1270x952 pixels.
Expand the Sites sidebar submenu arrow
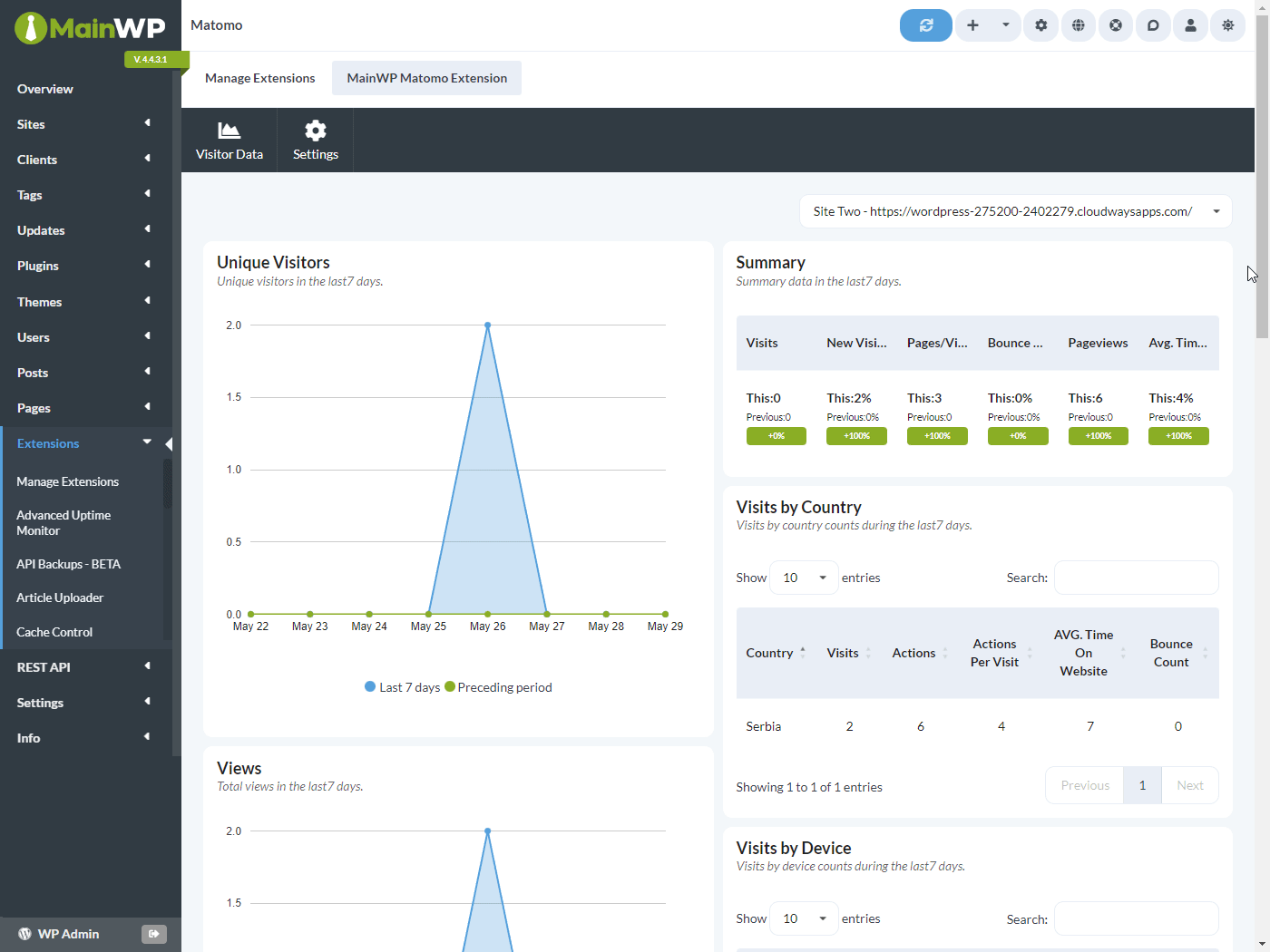click(147, 123)
